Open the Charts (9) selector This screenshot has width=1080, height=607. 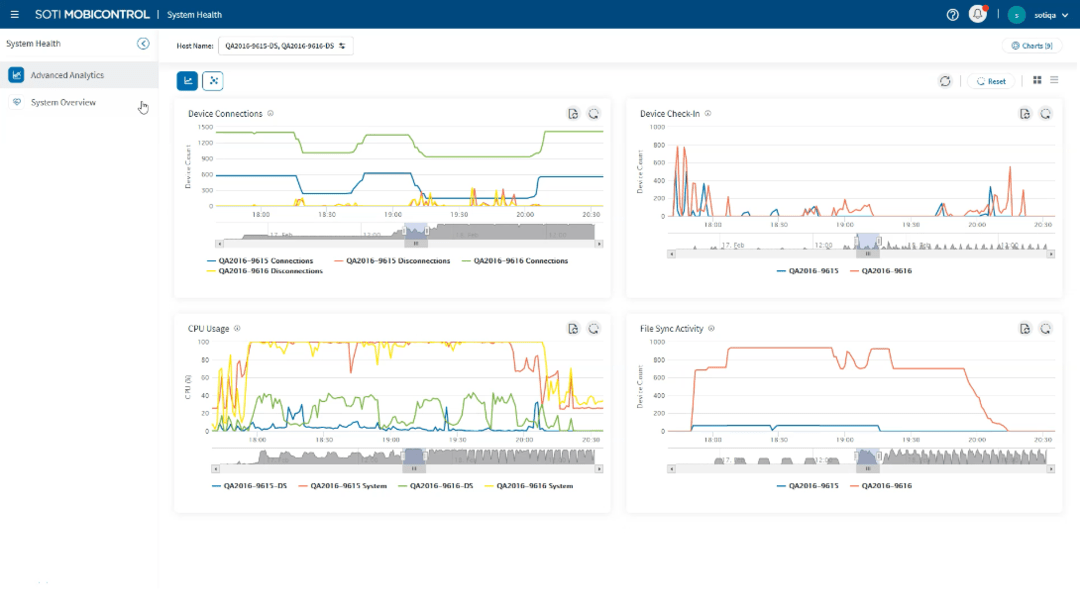click(1031, 46)
